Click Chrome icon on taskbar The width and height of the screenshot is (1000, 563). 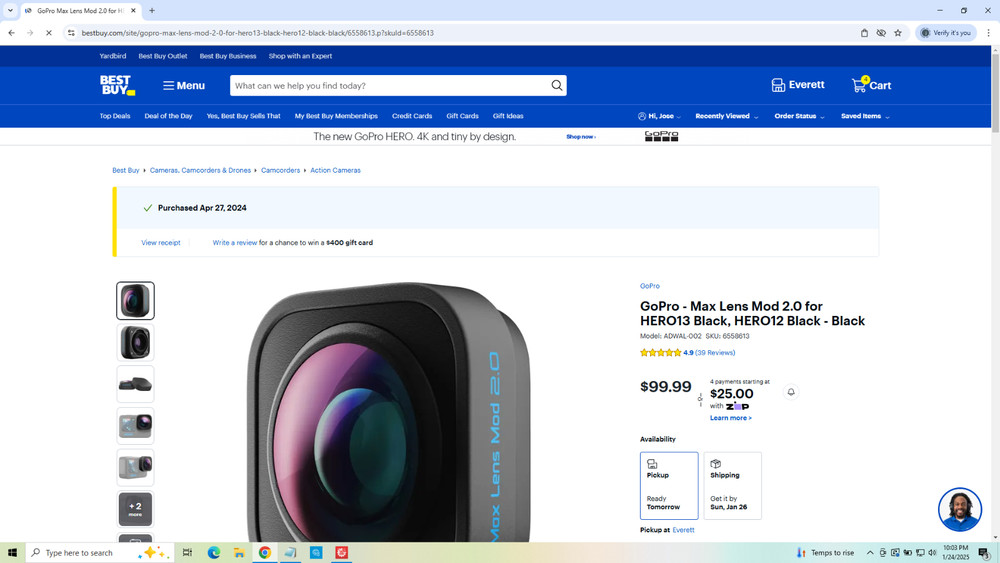[x=265, y=553]
